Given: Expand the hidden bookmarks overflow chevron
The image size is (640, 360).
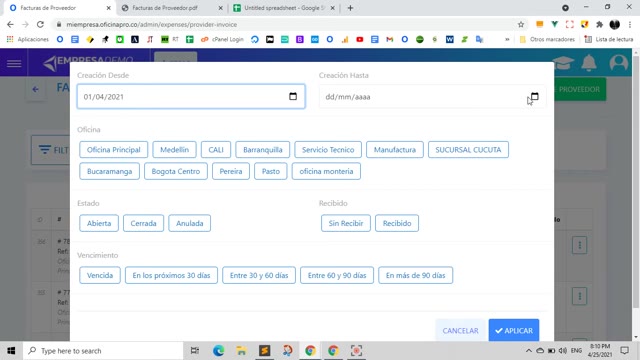Looking at the screenshot, I should coord(507,39).
